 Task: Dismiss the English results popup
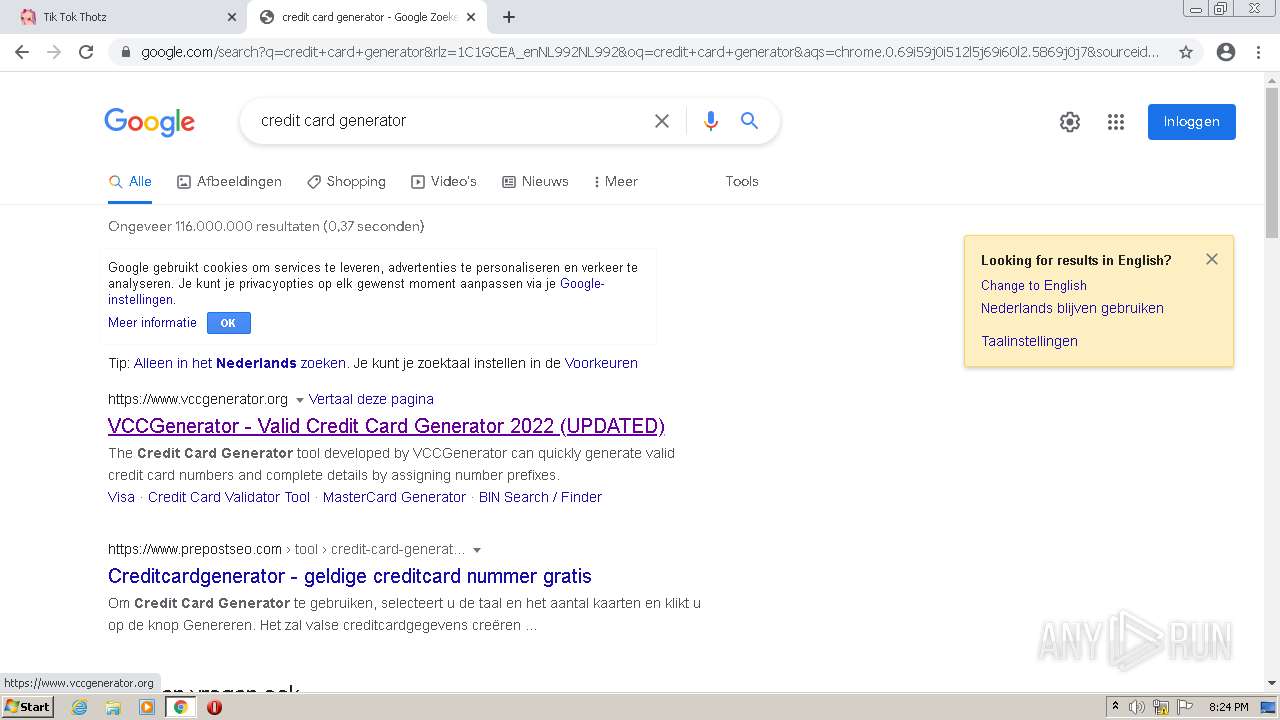tap(1212, 259)
